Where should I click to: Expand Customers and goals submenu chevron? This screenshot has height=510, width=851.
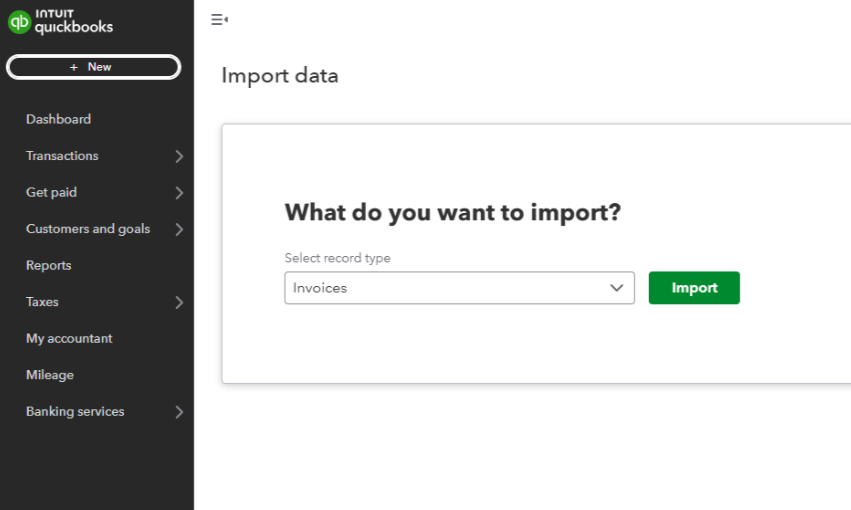click(179, 229)
